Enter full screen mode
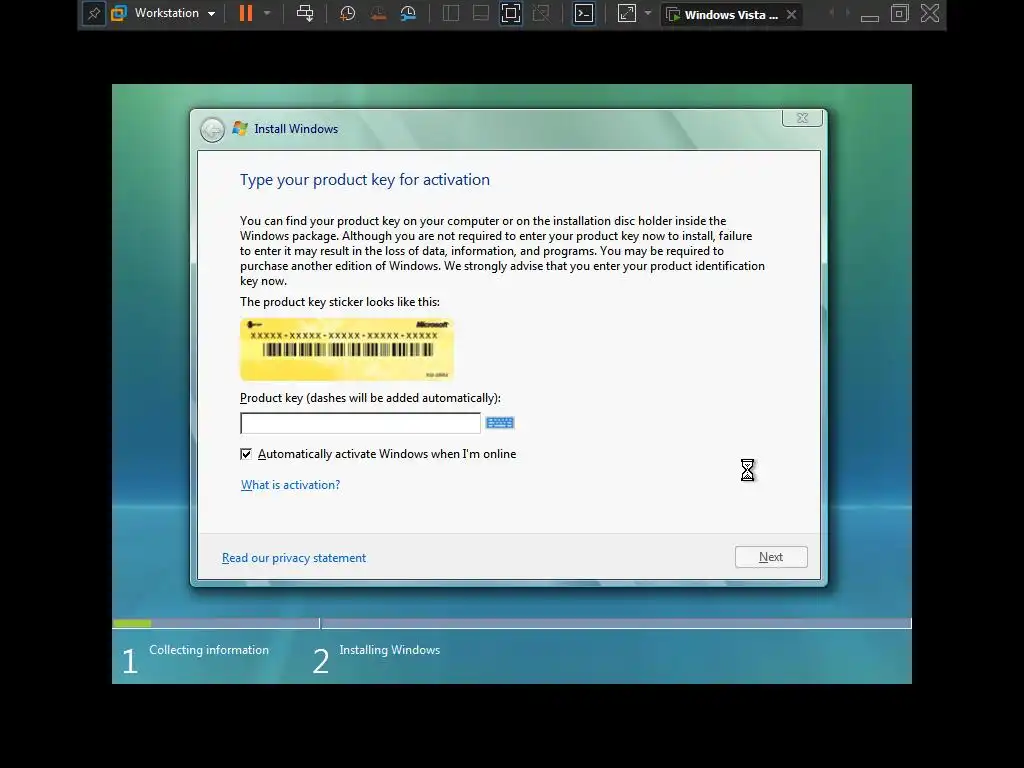This screenshot has height=768, width=1024. click(x=511, y=14)
